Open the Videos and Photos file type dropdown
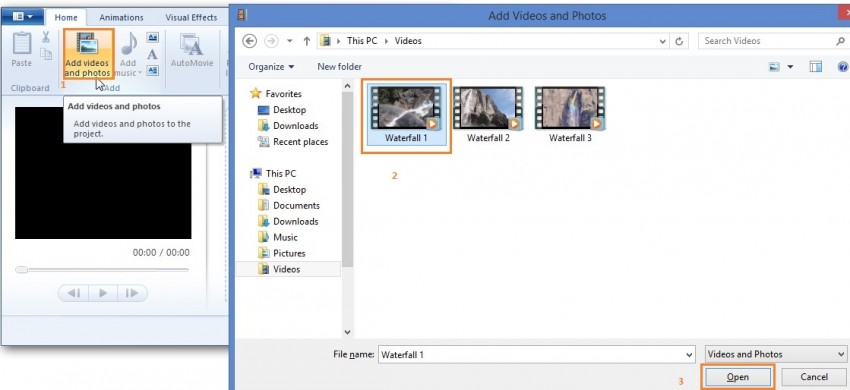Viewport: 850px width, 390px height. coord(775,355)
